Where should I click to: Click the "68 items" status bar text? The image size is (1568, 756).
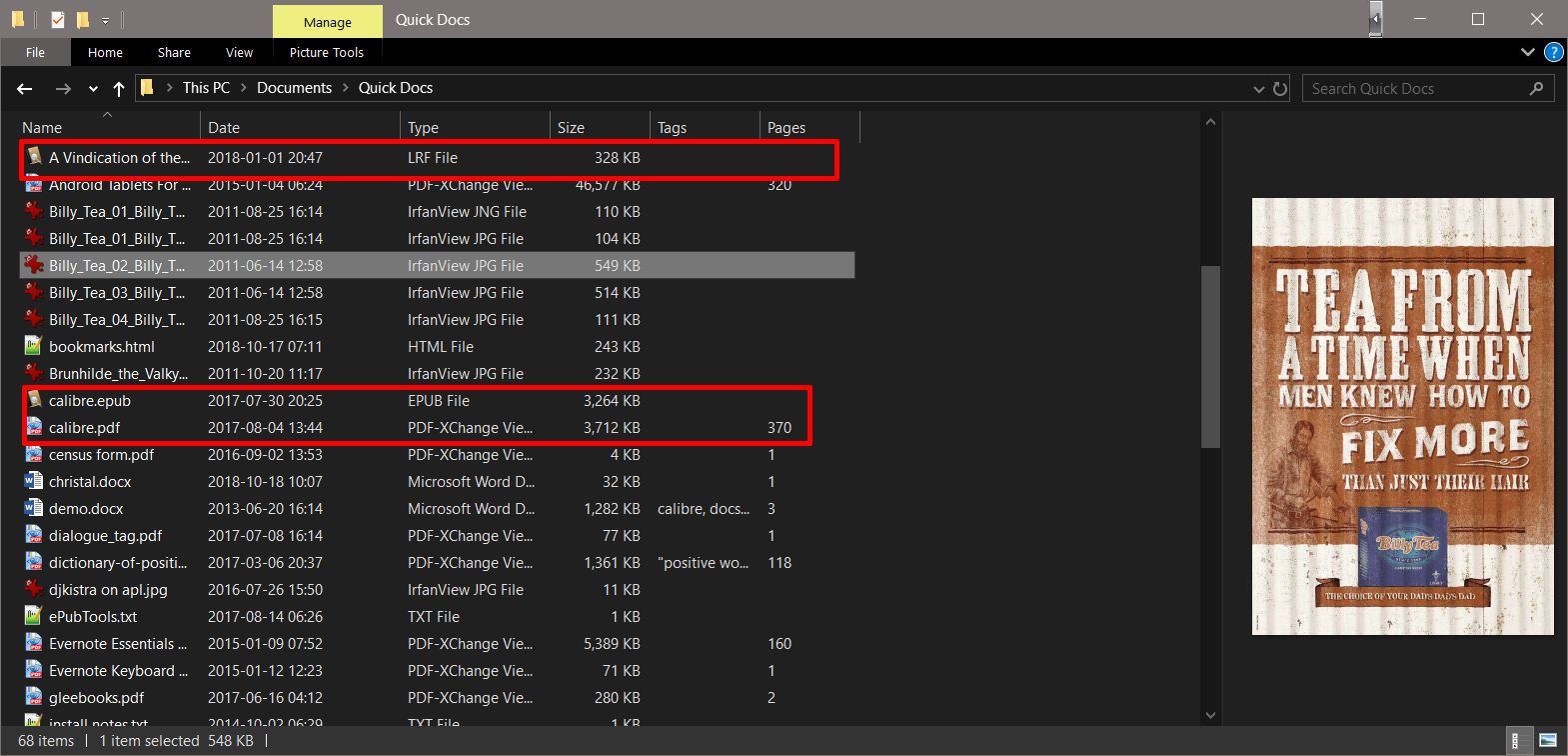(x=46, y=741)
